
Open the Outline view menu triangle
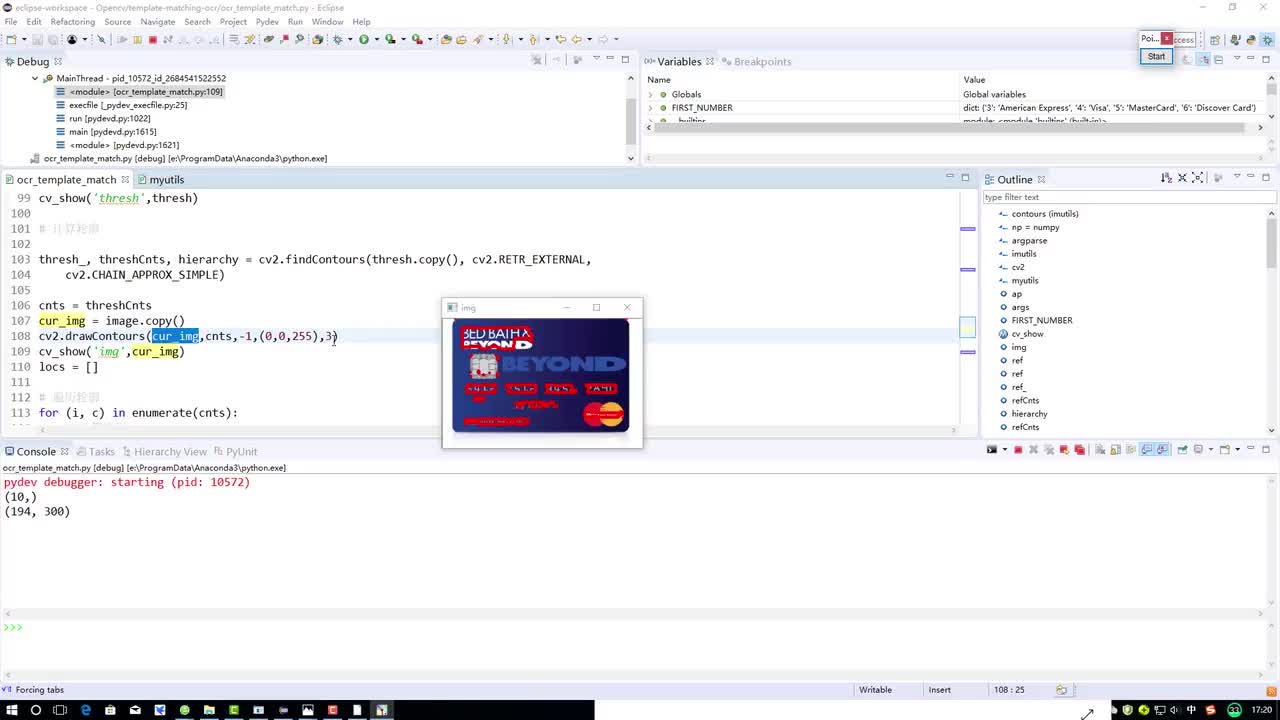point(1237,177)
